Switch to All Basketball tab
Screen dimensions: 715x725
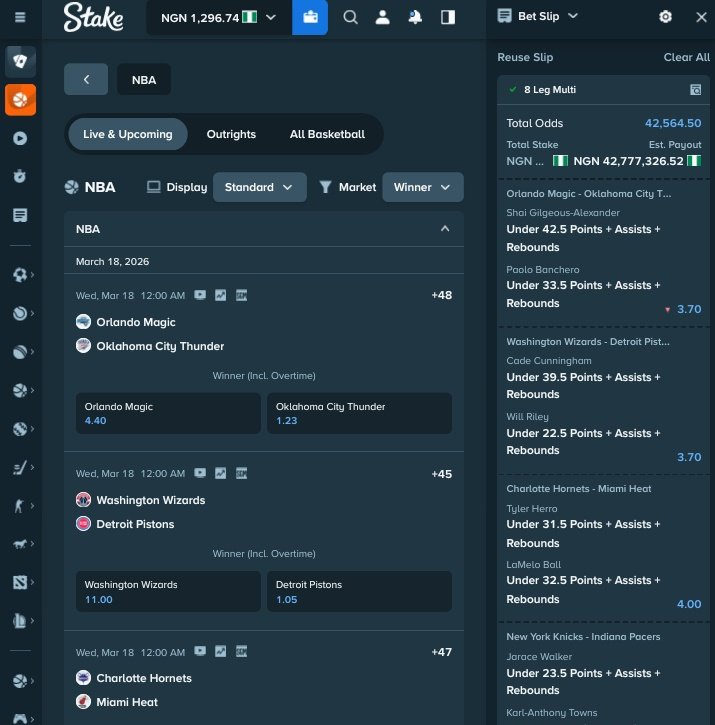point(327,134)
